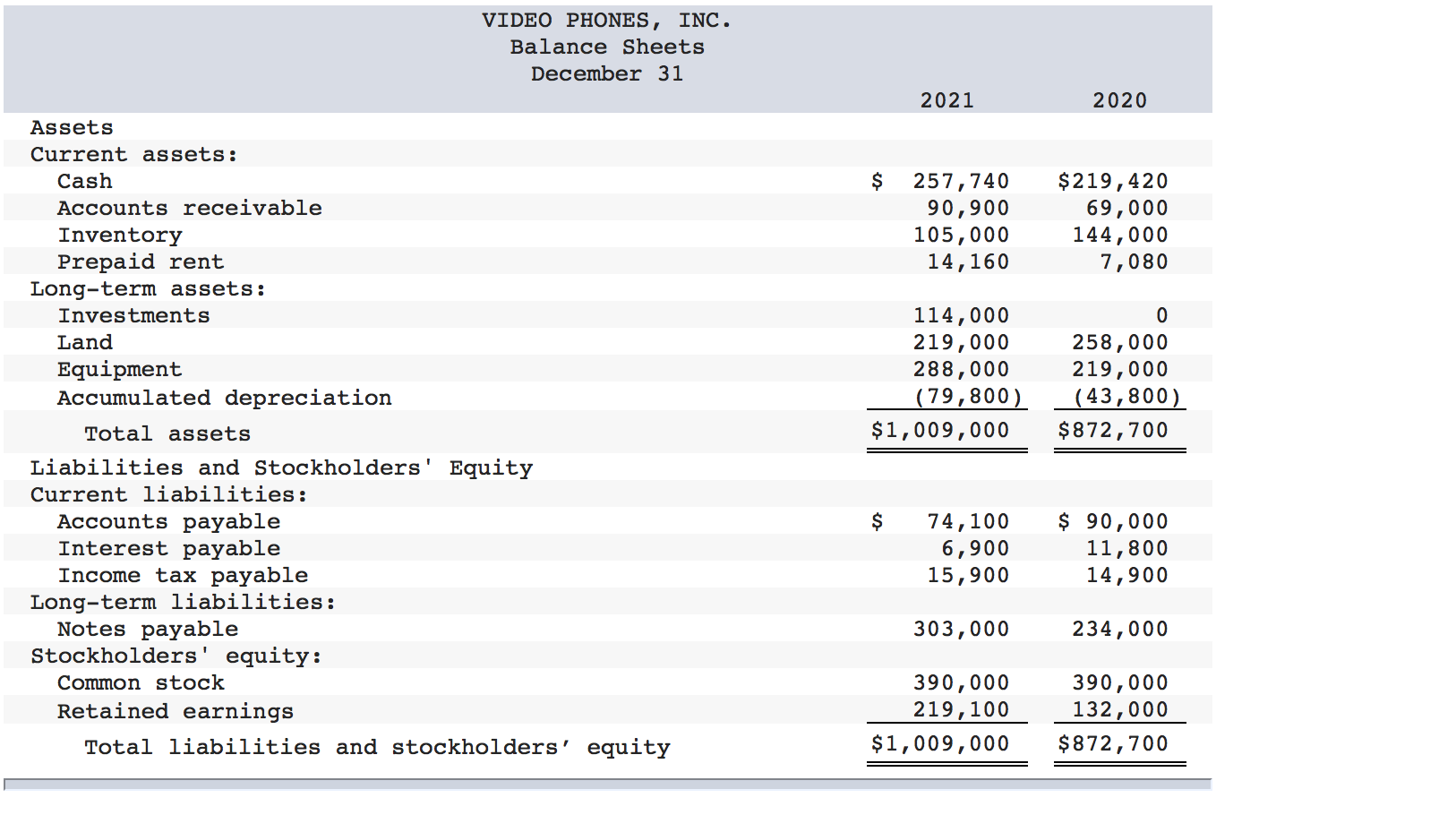Click the Accounts receivable line item

(188, 208)
